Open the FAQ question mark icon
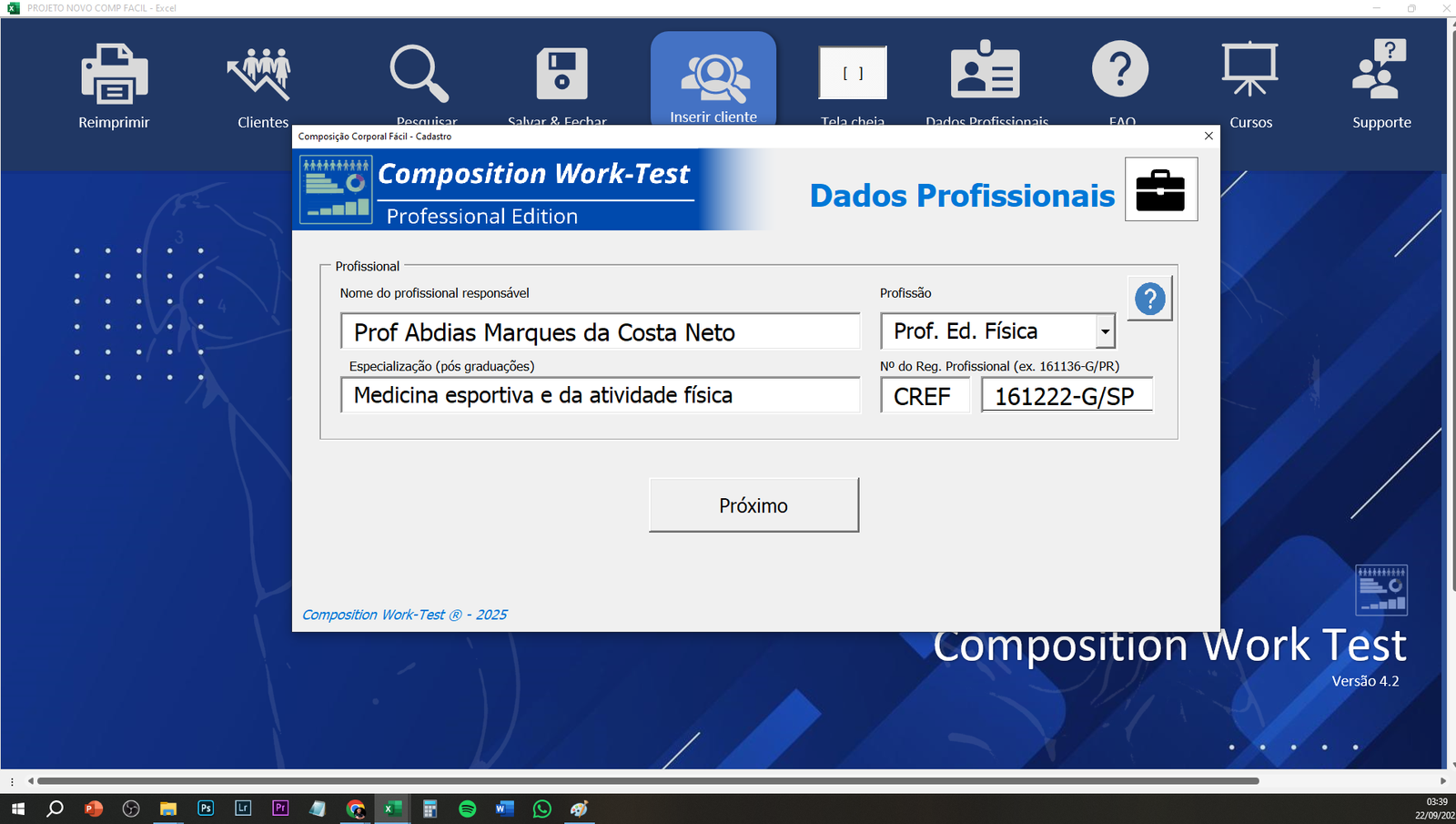Image resolution: width=1456 pixels, height=824 pixels. (x=1120, y=70)
